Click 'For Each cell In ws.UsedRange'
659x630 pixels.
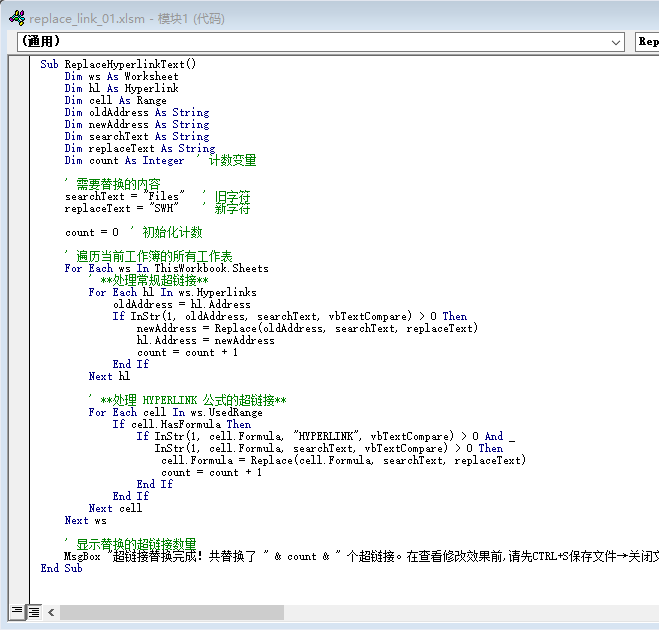point(175,412)
